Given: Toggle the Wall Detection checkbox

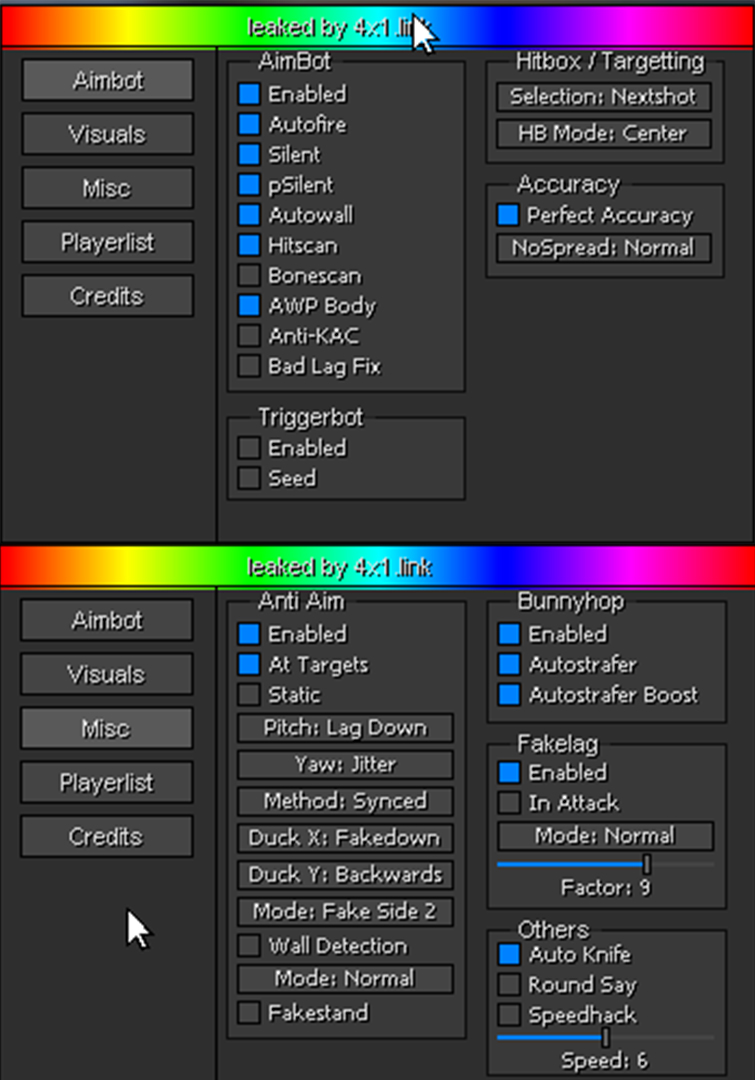Looking at the screenshot, I should coord(249,946).
